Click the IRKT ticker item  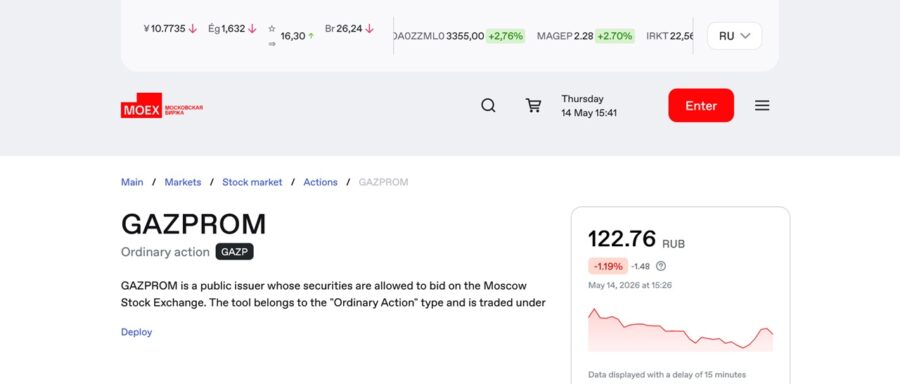pyautogui.click(x=670, y=36)
